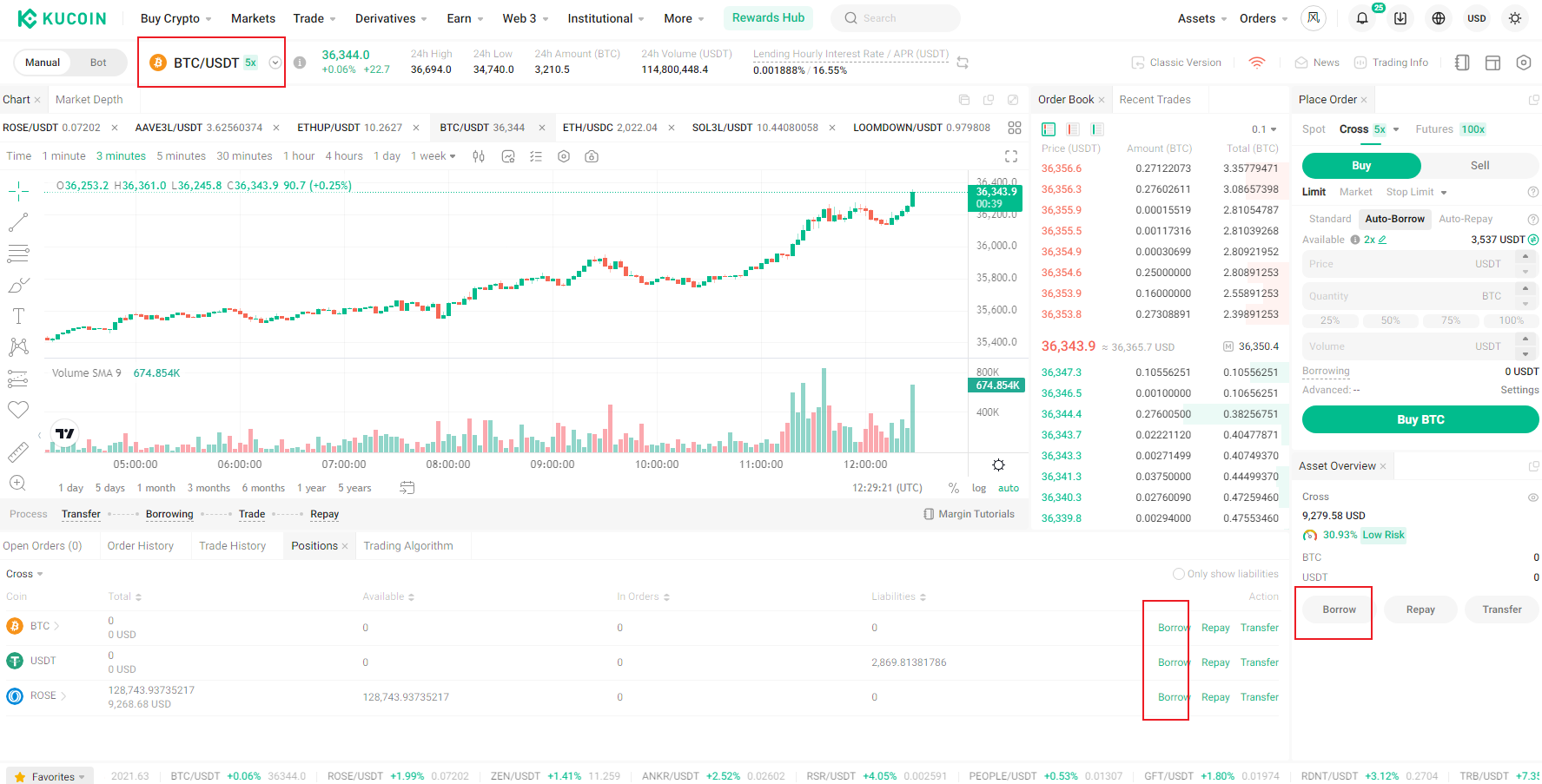Open Margin Tutorials link
Screen dimensions: 1542x784
969,514
